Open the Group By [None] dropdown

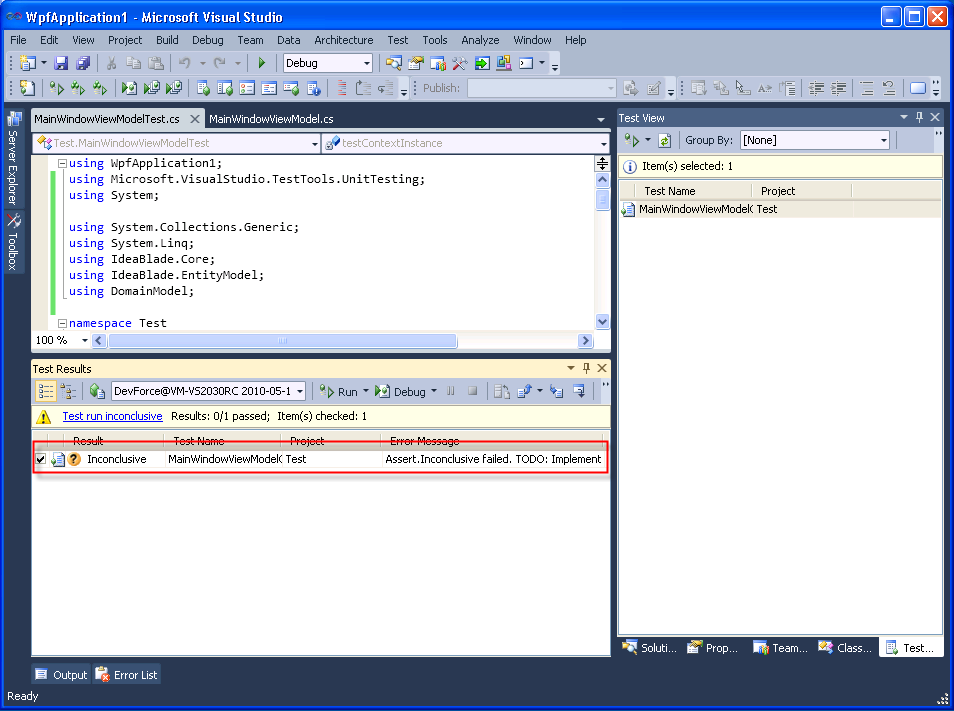click(883, 140)
